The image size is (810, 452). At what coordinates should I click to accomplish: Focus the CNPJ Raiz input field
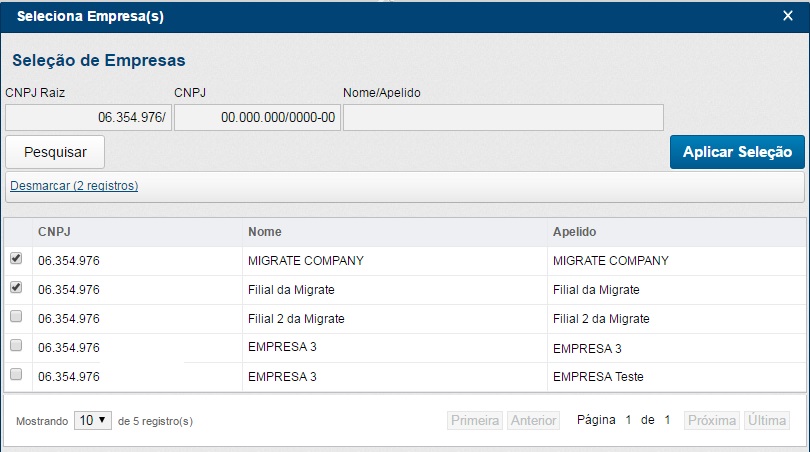(88, 118)
